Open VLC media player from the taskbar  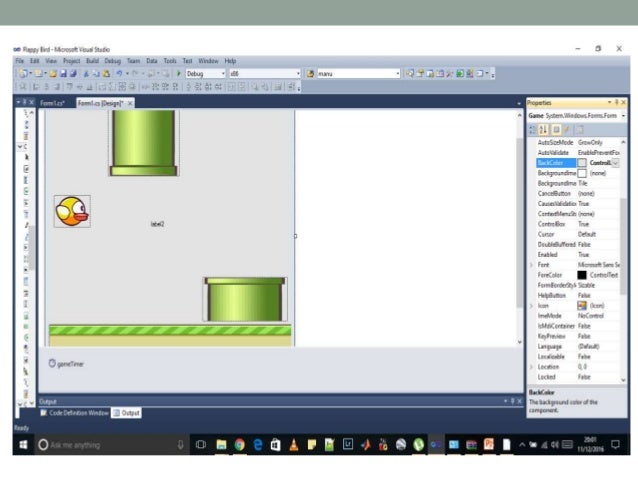(x=294, y=445)
